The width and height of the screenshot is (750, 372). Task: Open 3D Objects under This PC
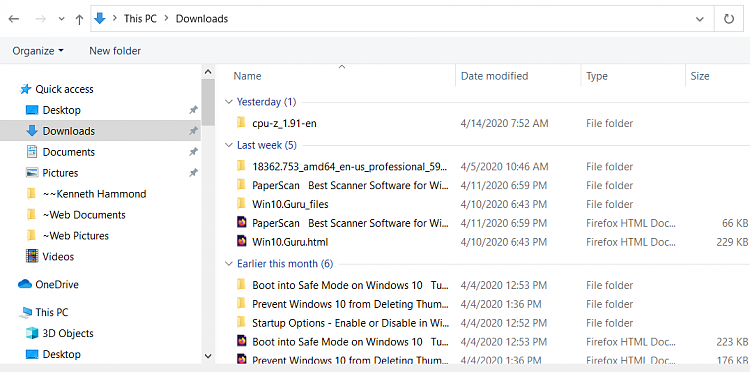click(x=67, y=333)
